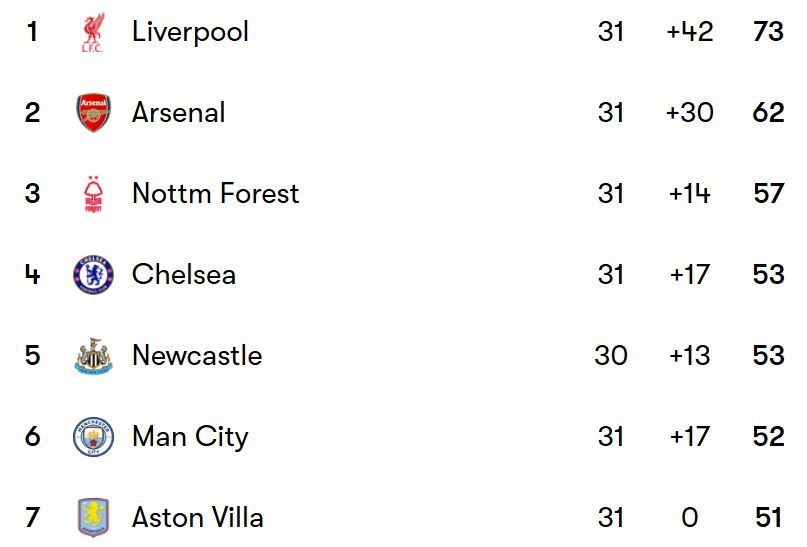Click Arsenal's +30 goal difference
This screenshot has width=807, height=547.
[x=690, y=112]
